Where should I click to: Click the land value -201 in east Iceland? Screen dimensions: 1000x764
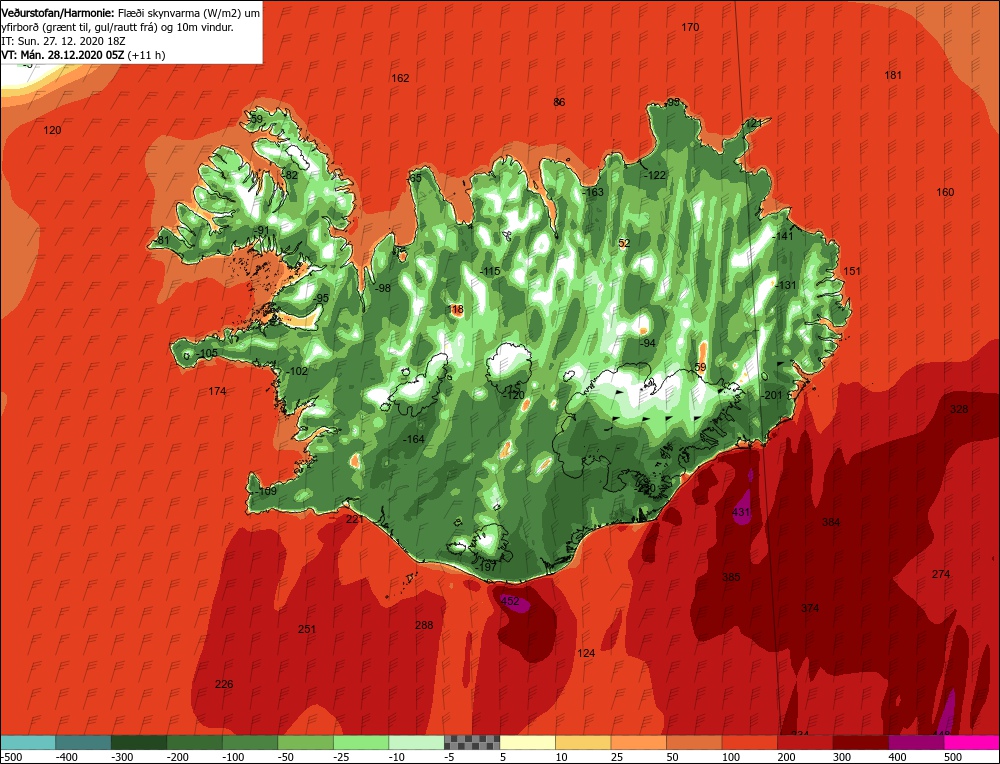(x=772, y=395)
